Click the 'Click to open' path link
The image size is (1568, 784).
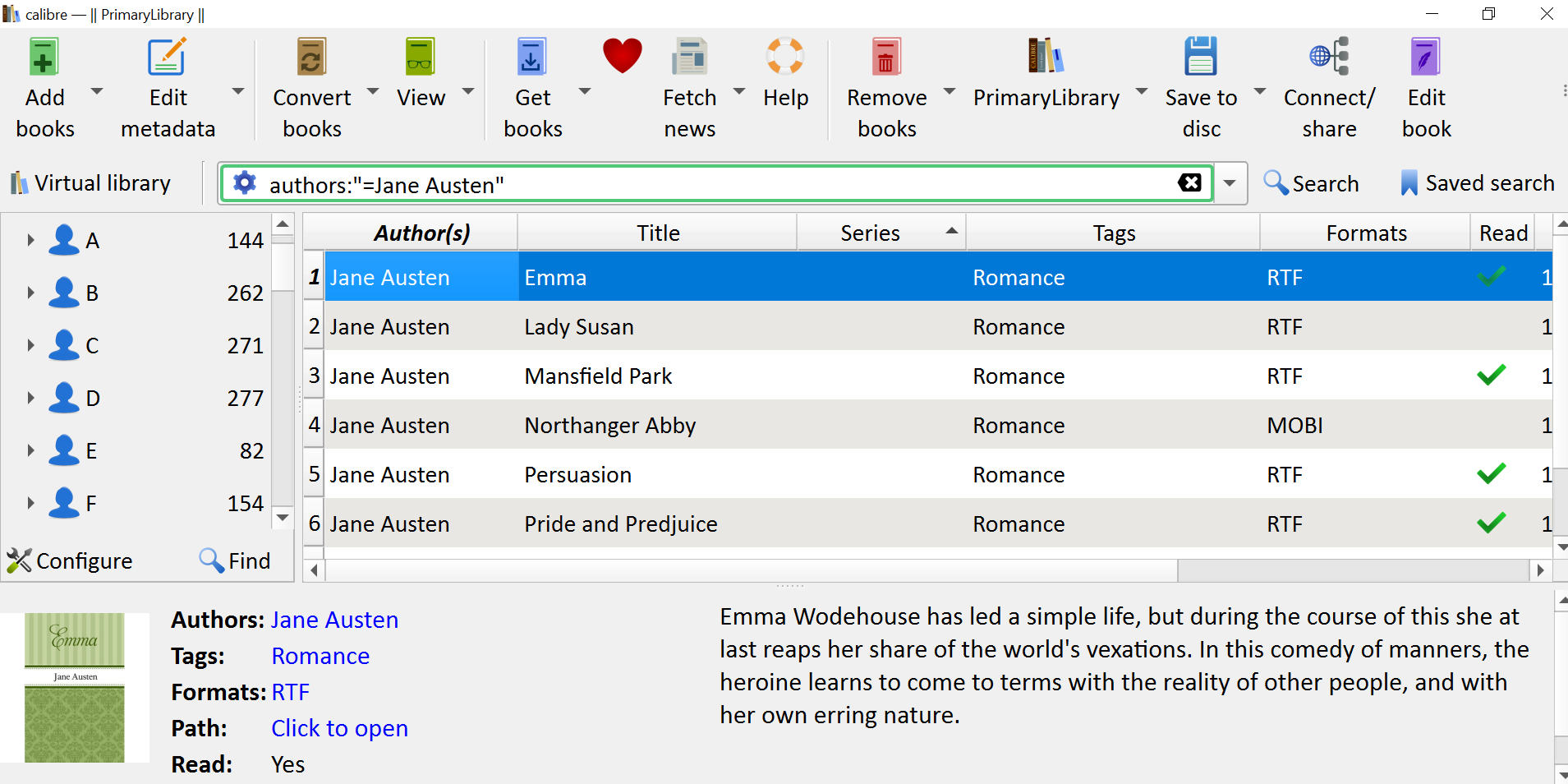339,728
